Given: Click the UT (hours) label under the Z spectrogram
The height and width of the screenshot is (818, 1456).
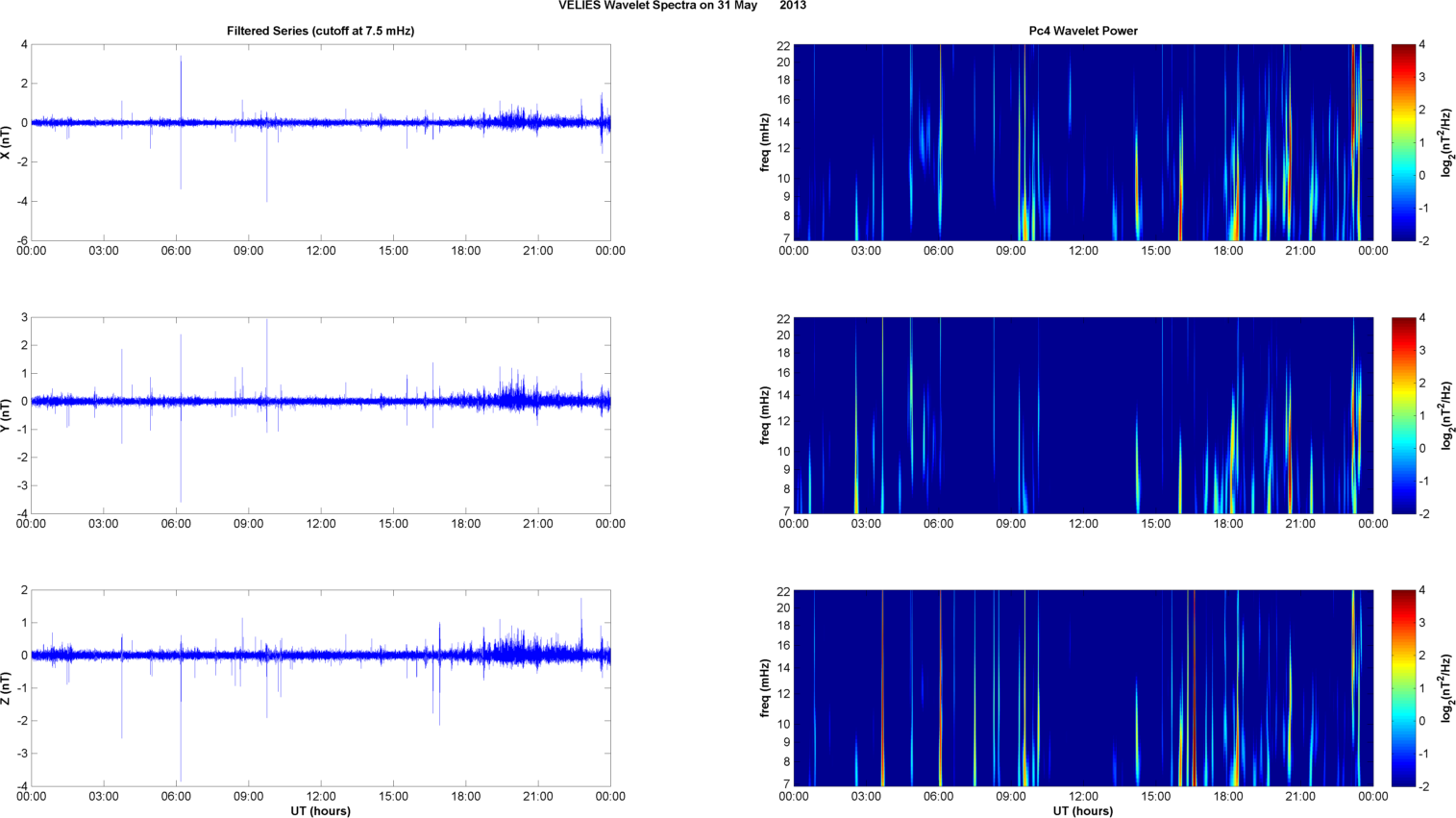Looking at the screenshot, I should [x=1083, y=811].
